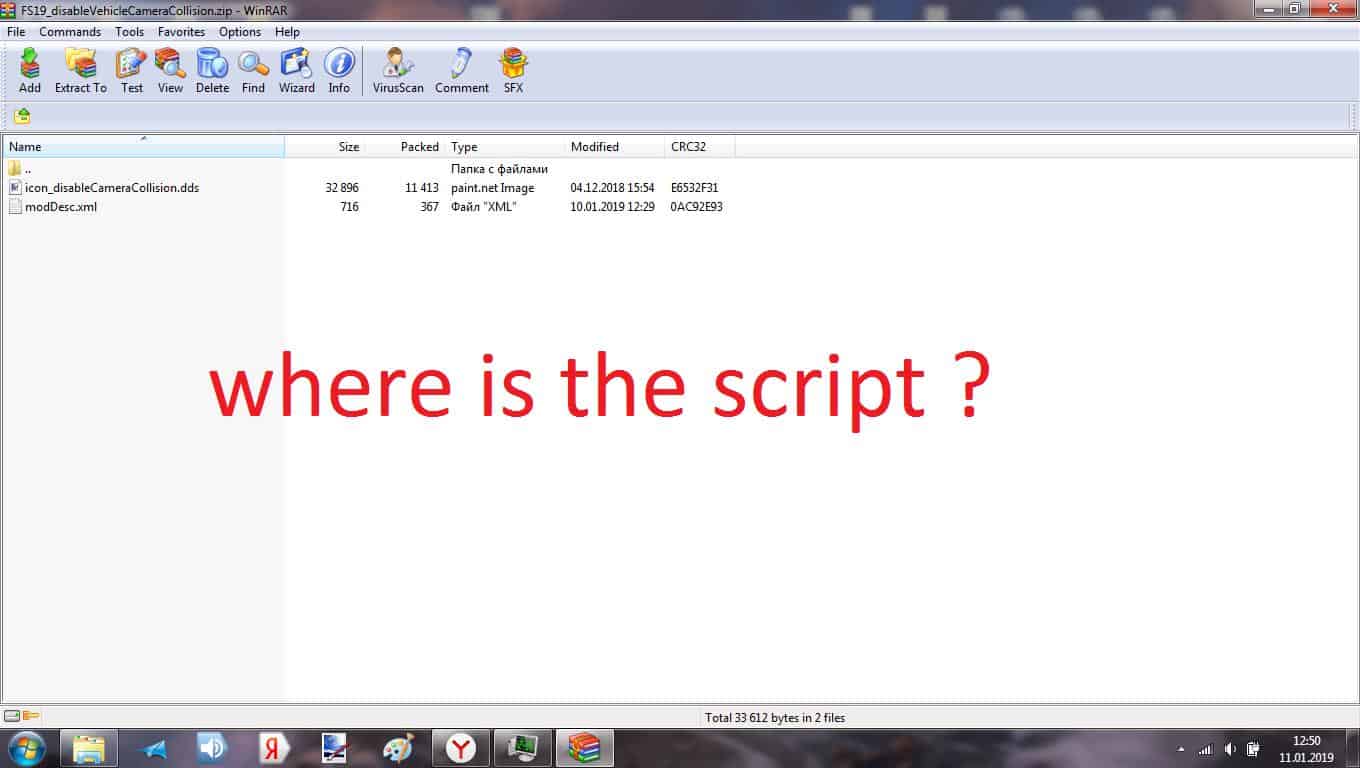Sort files by Size column header
The width and height of the screenshot is (1360, 768).
click(x=348, y=147)
